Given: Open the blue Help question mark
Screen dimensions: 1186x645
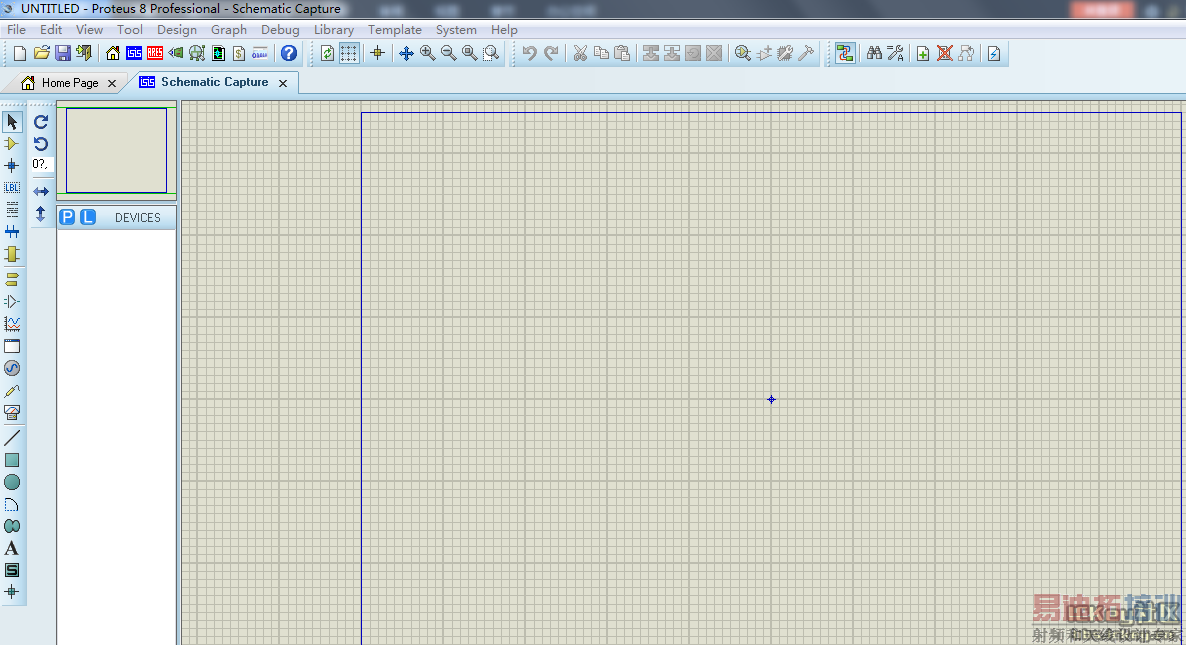Looking at the screenshot, I should coord(289,54).
